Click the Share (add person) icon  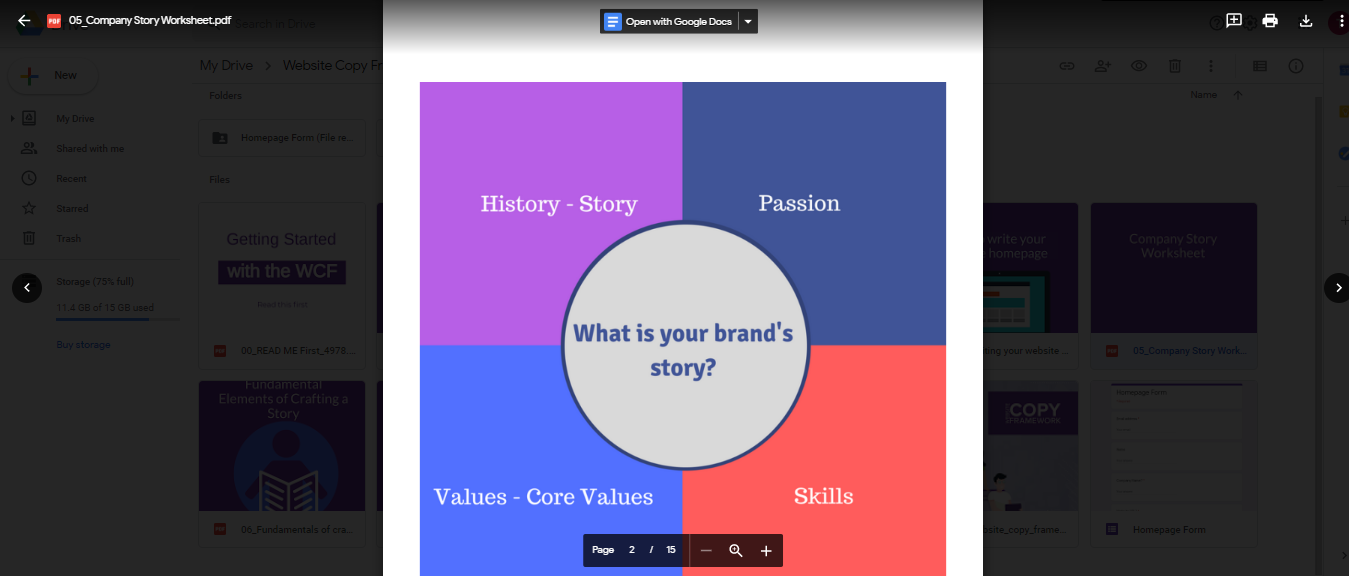(x=1101, y=65)
